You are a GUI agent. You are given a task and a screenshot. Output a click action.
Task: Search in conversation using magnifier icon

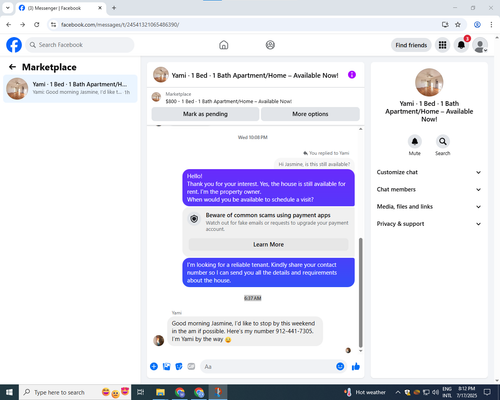pos(443,142)
